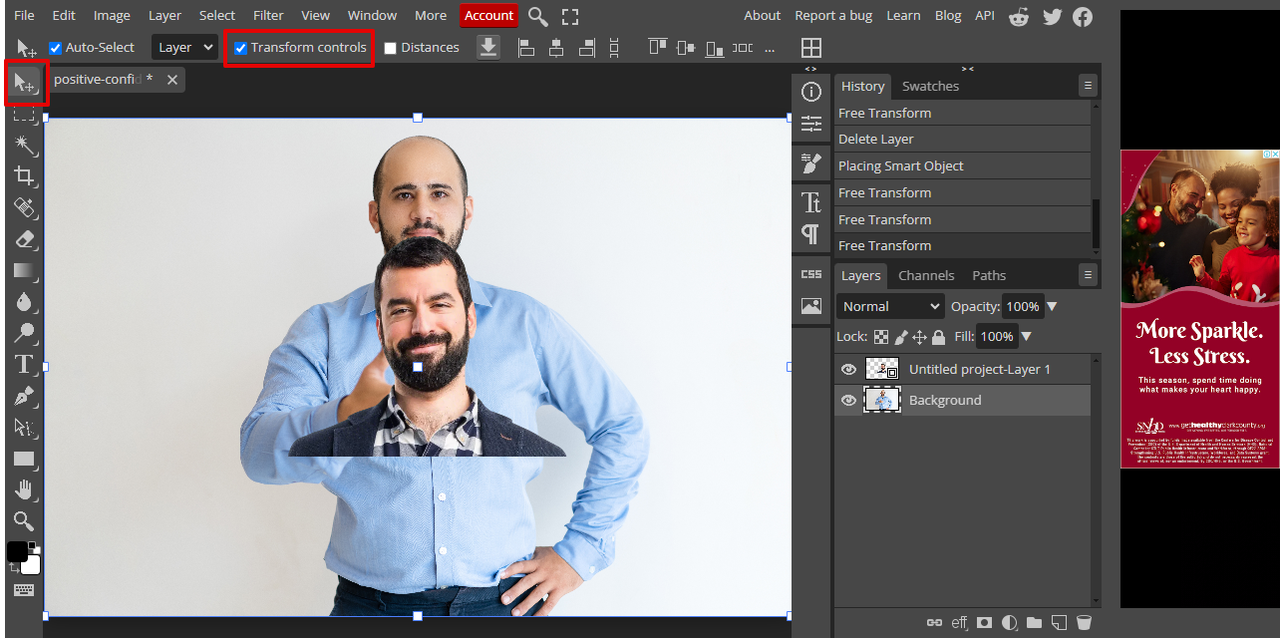Open the Image menu
Image resolution: width=1280 pixels, height=638 pixels.
112,15
